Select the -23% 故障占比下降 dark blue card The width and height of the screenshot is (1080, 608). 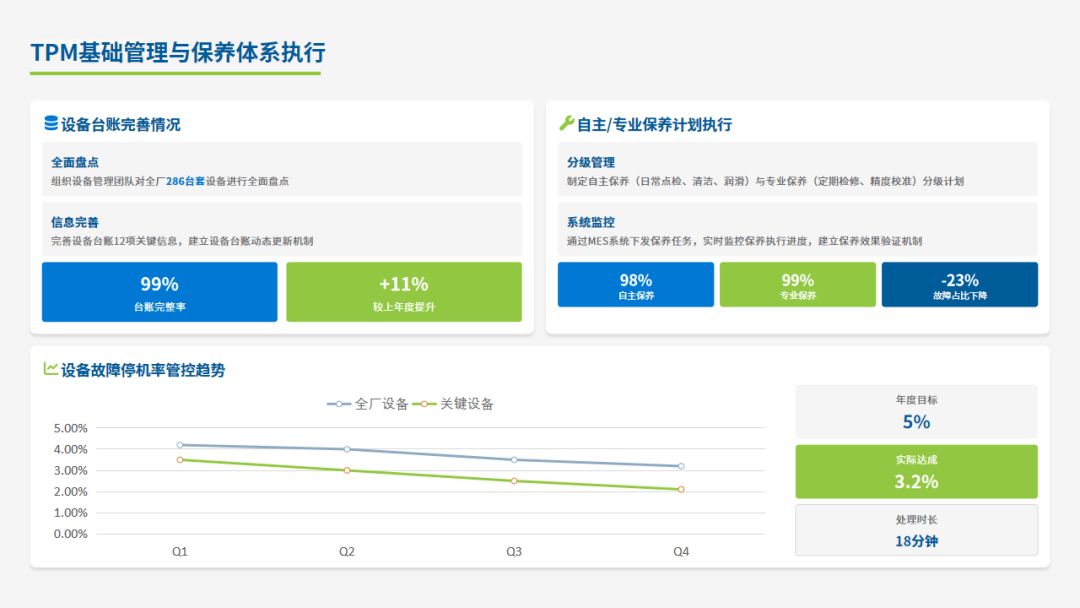click(x=959, y=285)
